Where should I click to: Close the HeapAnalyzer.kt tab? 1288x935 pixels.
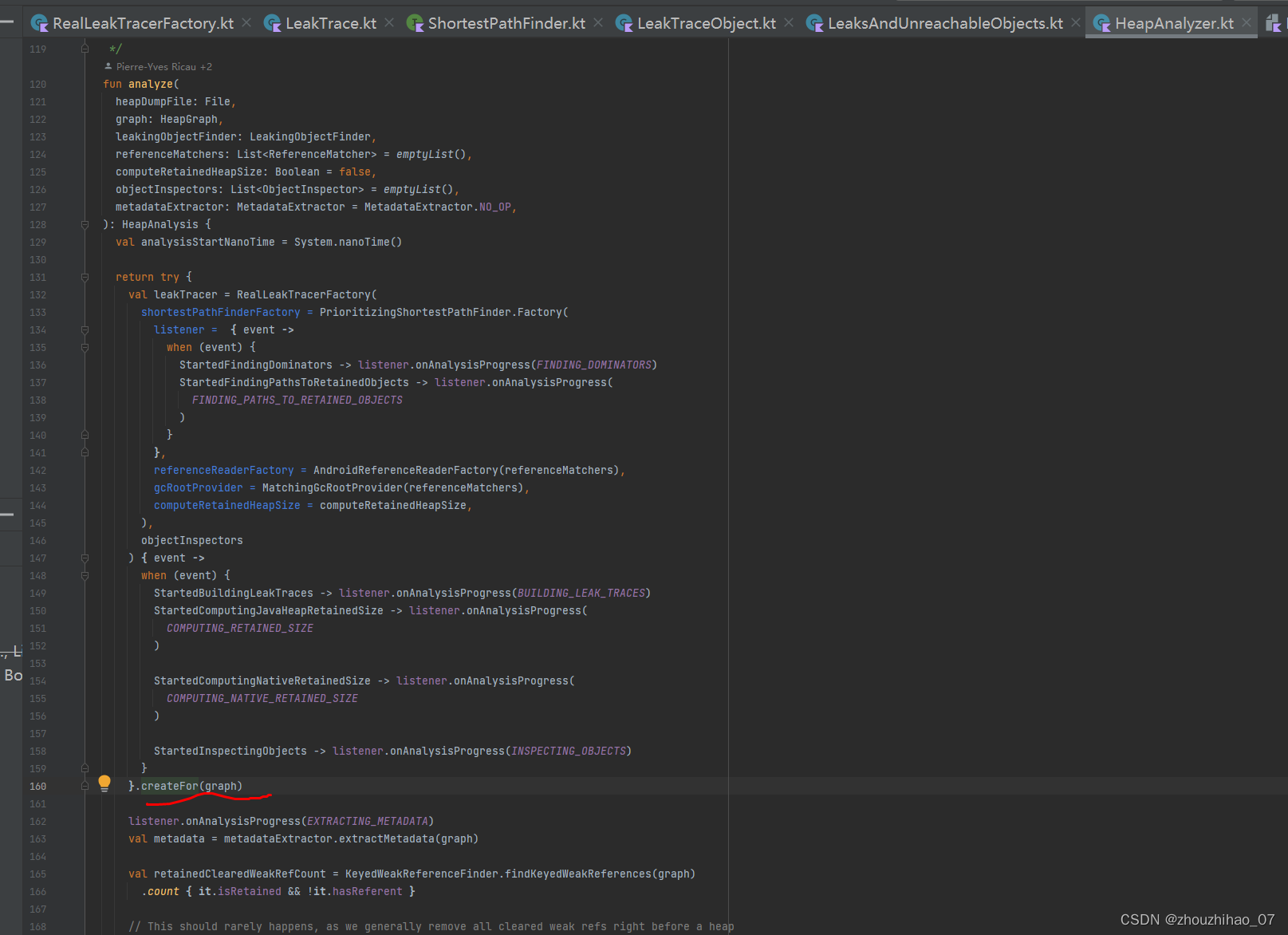(1247, 22)
